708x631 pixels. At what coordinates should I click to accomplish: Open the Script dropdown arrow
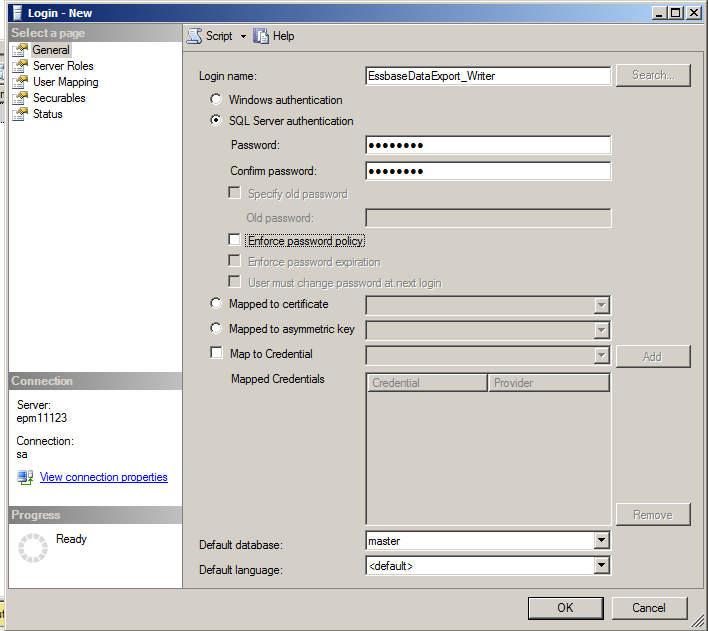coord(243,37)
